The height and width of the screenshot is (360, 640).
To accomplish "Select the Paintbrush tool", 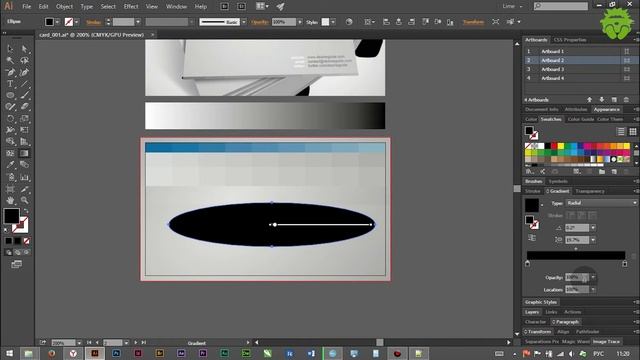I will click(x=24, y=95).
